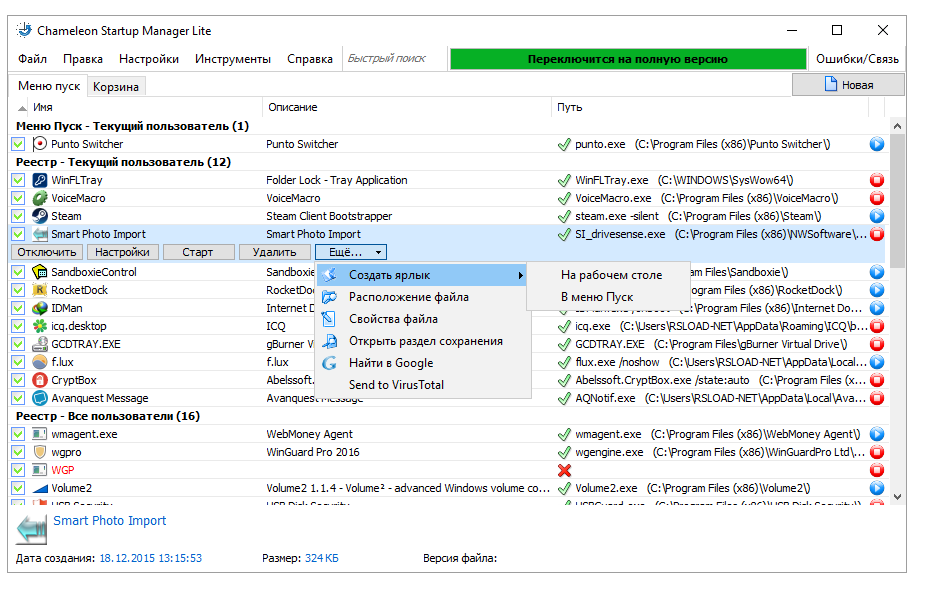Click the large Smart Photo Import icon at bottom
Image resolution: width=936 pixels, height=602 pixels.
(32, 529)
